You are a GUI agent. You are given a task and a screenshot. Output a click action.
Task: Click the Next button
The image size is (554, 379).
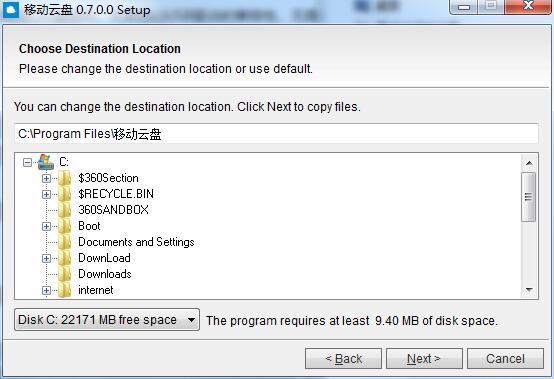click(x=424, y=359)
